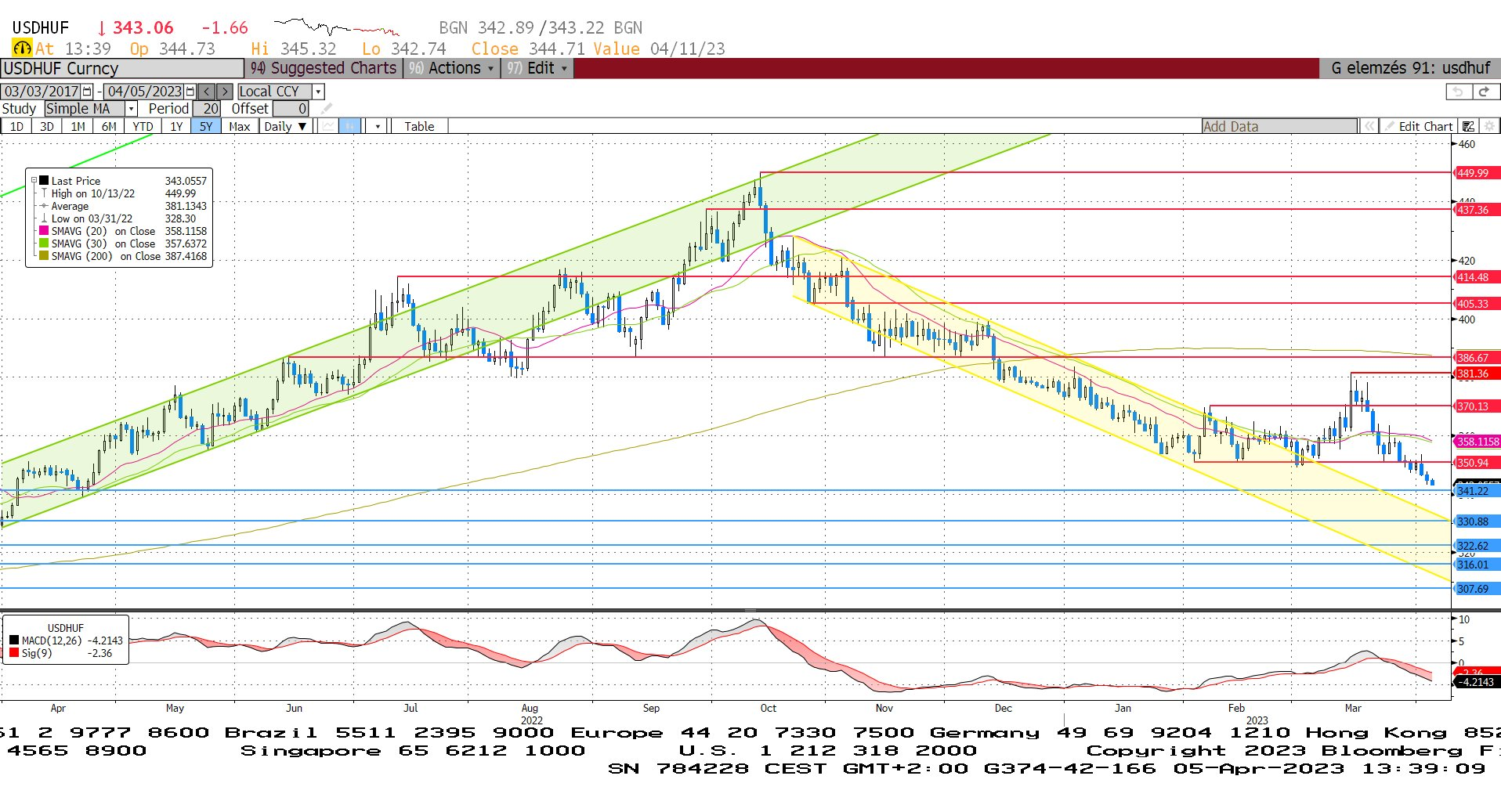Click the double-chevron collapse icon near Edit Chart
The width and height of the screenshot is (1501, 812).
pos(1369,126)
